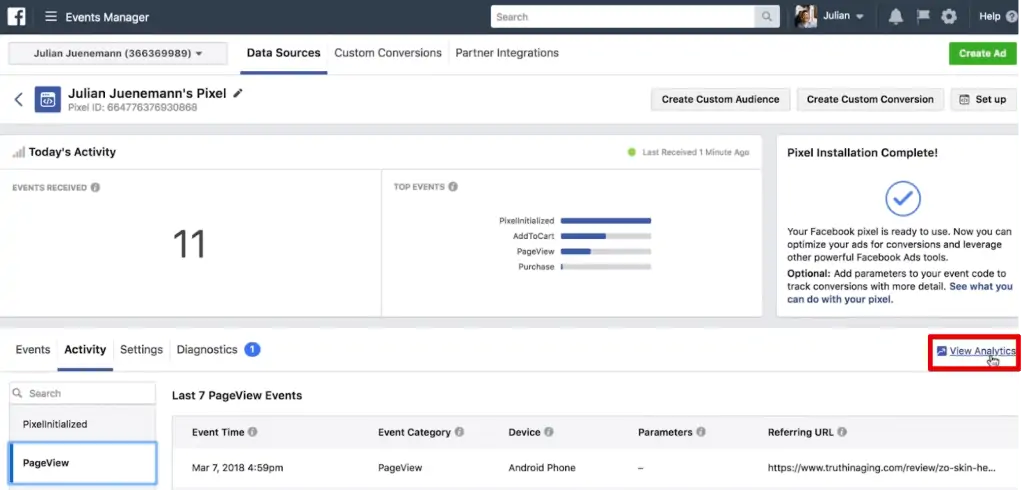Image resolution: width=1024 pixels, height=490 pixels.
Task: Click the magnifier icon in event search
Action: 18,393
